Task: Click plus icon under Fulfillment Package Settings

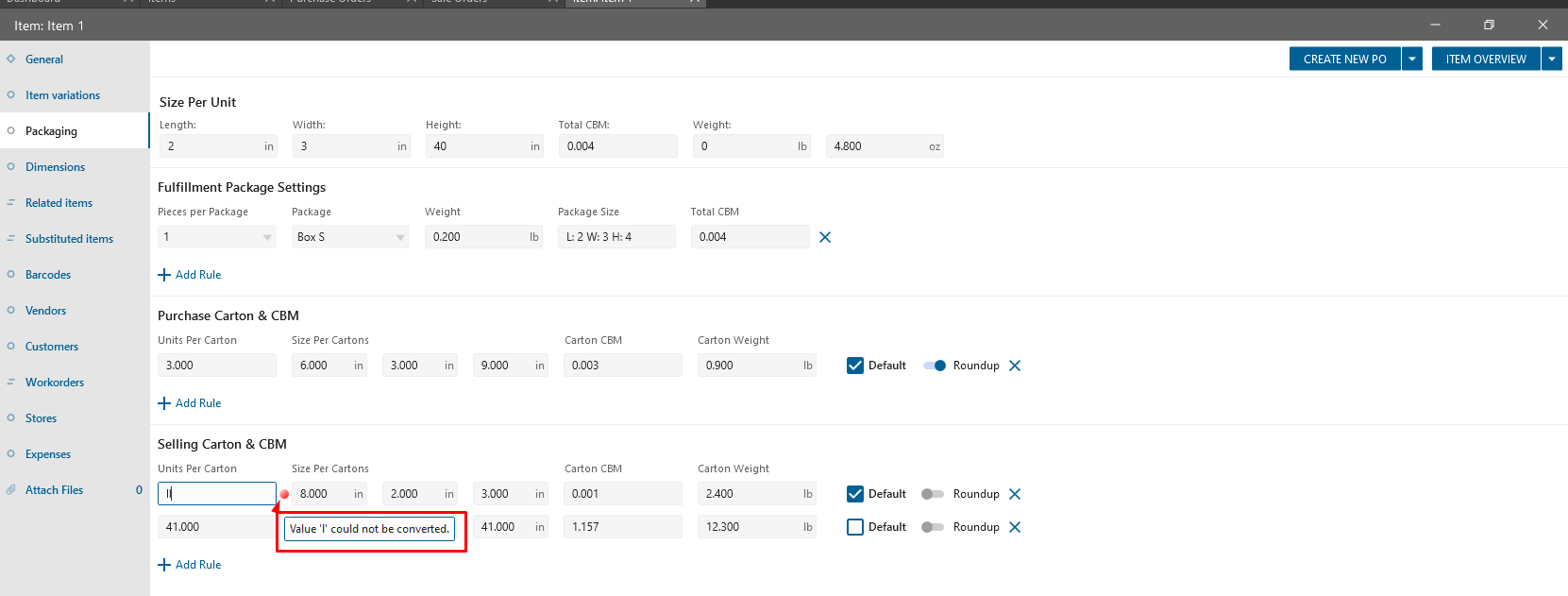Action: 164,275
